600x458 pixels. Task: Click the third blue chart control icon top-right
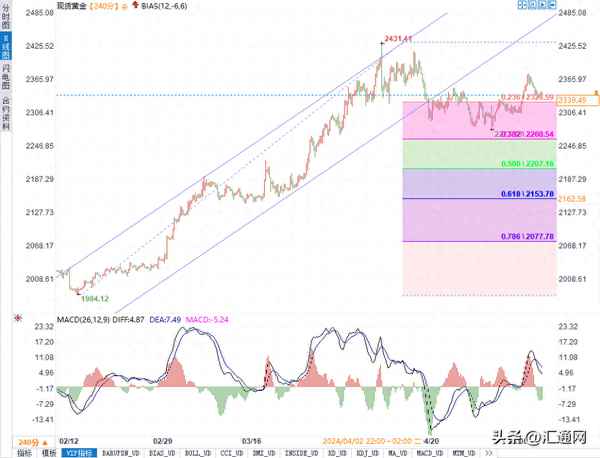[541, 5]
